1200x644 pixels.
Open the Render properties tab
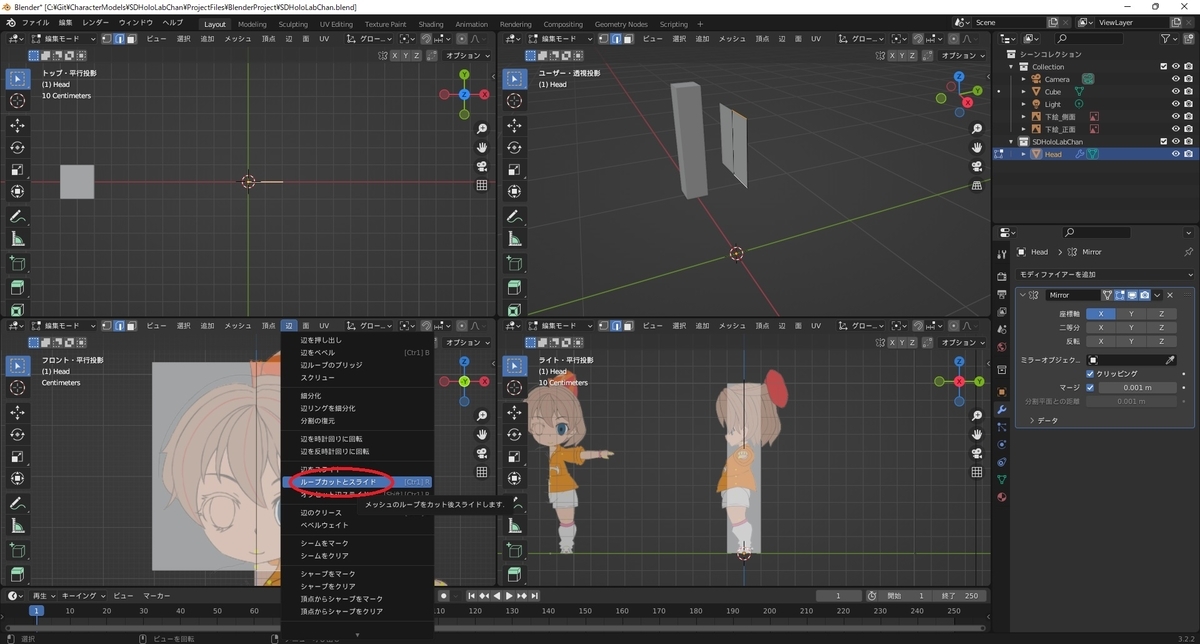pos(1001,276)
